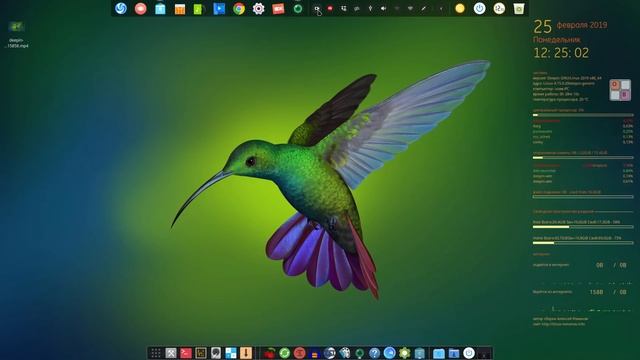The width and height of the screenshot is (640, 360).
Task: Click the green refresh arrows dock icon
Action: [284, 353]
